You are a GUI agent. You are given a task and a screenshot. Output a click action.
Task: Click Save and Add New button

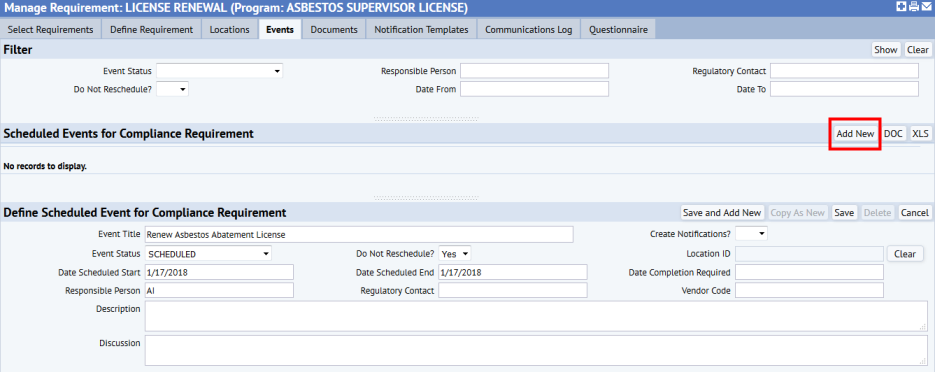pos(722,213)
